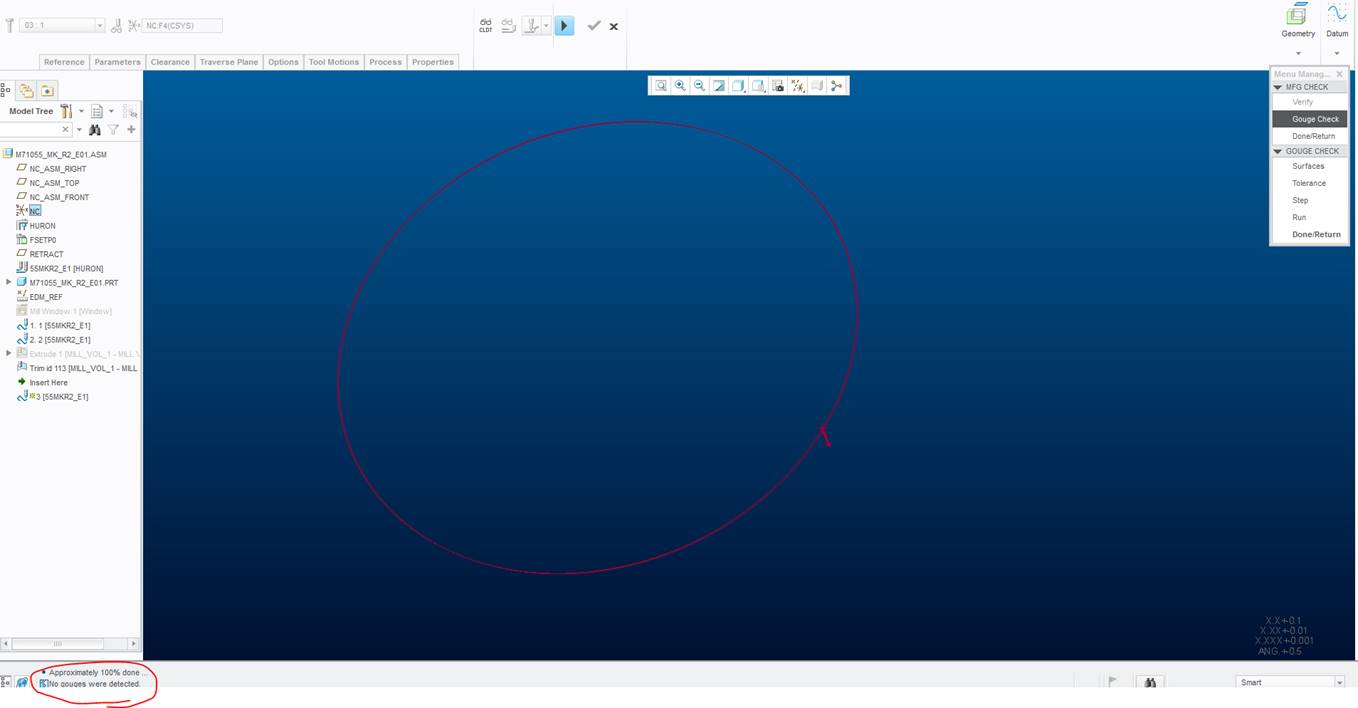Open the Model Tree settings hammer icon
Image resolution: width=1358 pixels, height=708 pixels.
(x=66, y=111)
